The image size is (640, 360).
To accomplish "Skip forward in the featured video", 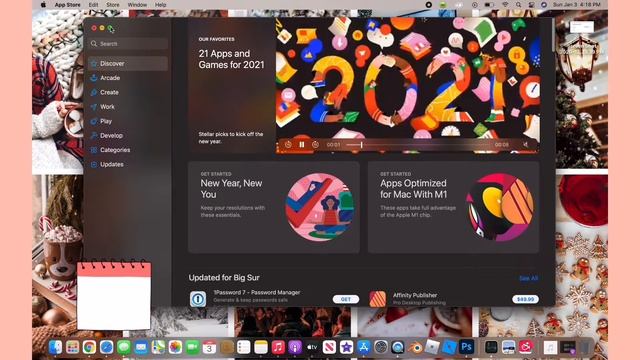I will point(316,144).
